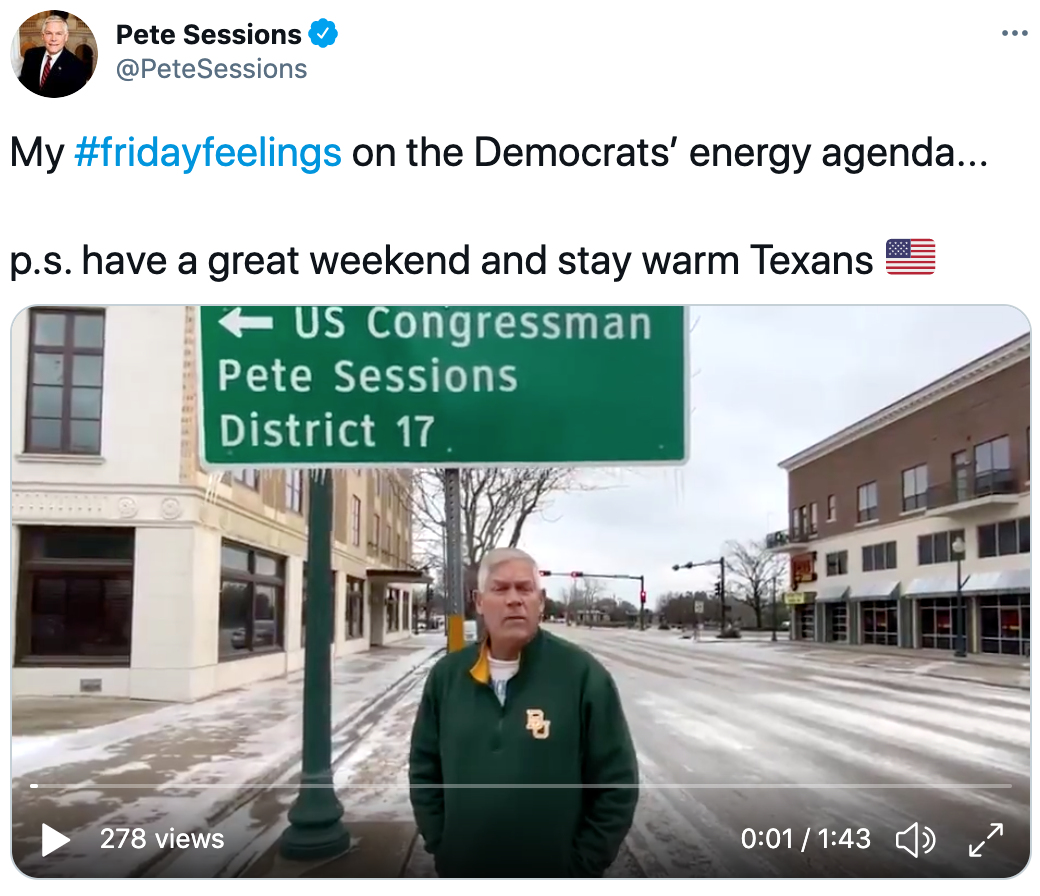Click the green District 17 sign in the video
The image size is (1040, 896).
point(444,383)
